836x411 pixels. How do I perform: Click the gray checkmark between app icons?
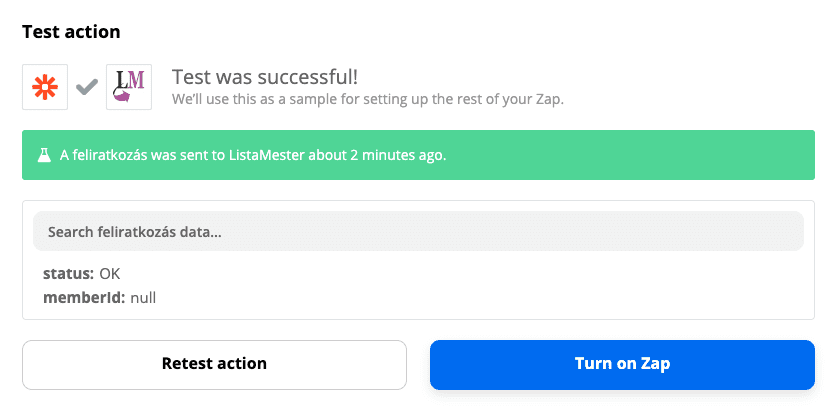coord(87,86)
